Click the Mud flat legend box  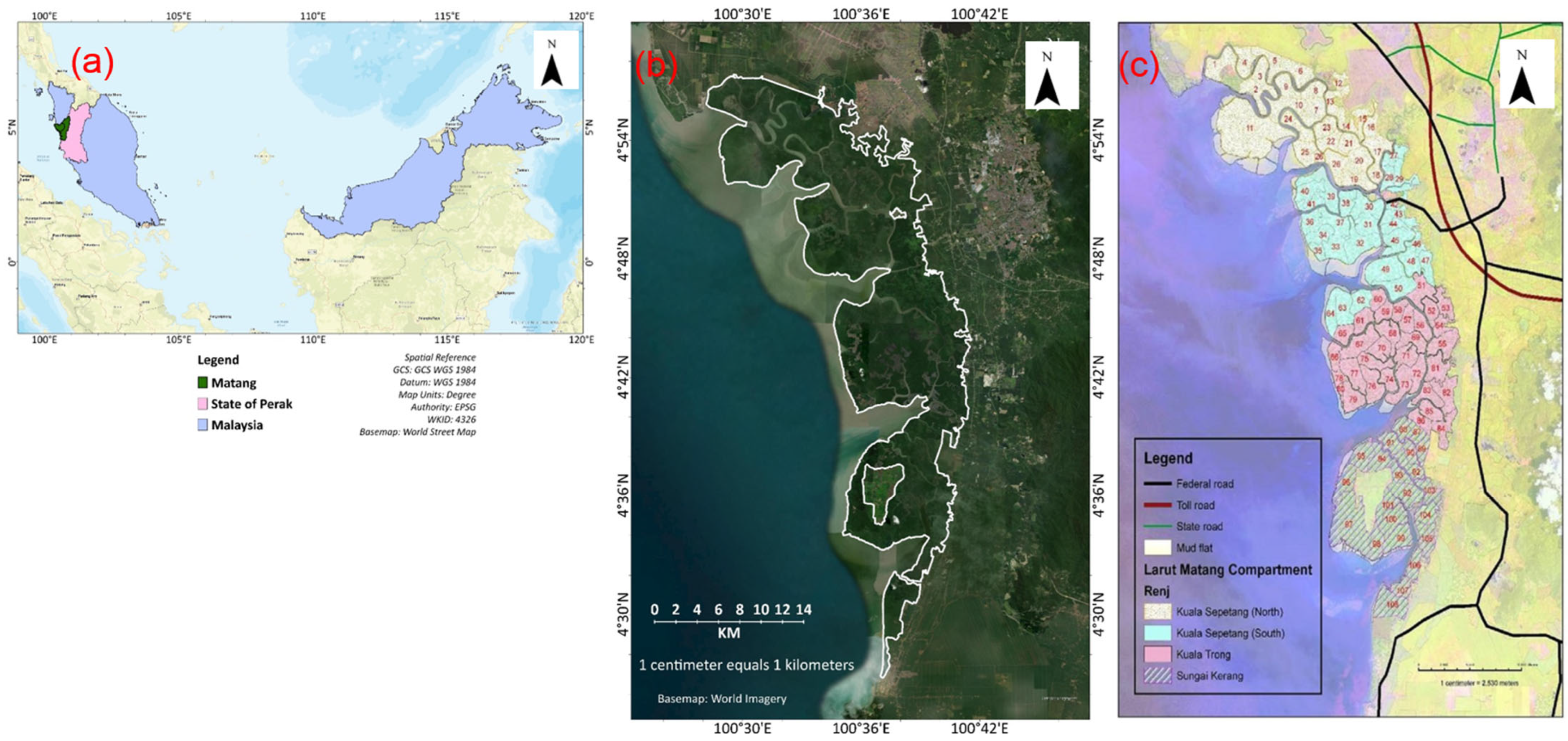tap(1157, 547)
